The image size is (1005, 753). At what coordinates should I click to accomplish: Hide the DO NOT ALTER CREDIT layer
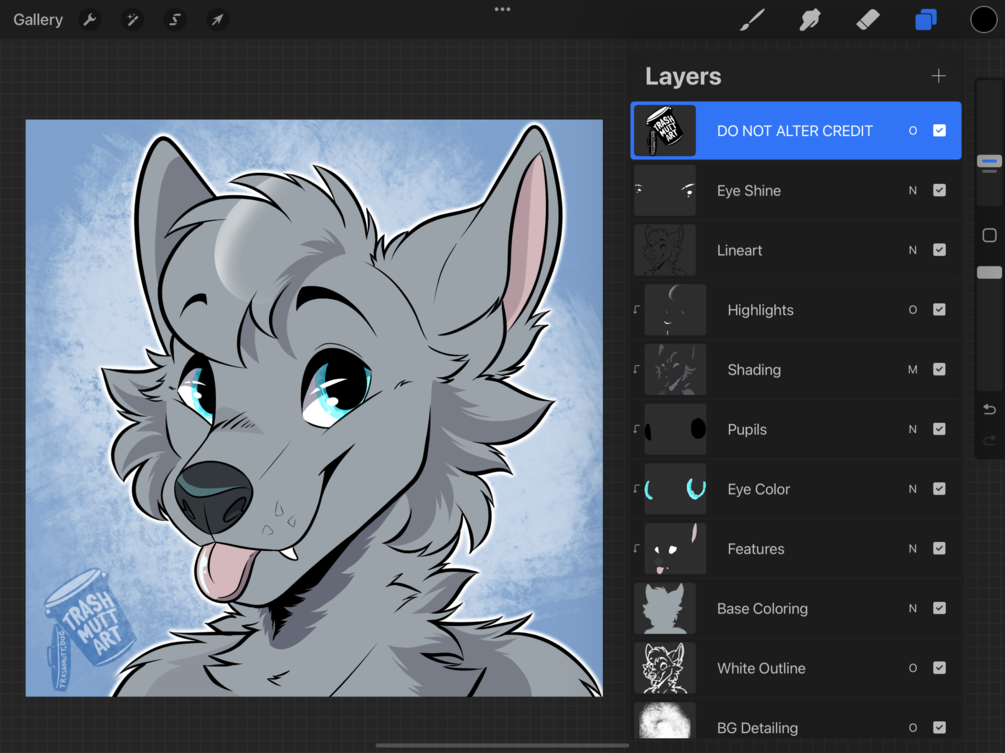(939, 131)
